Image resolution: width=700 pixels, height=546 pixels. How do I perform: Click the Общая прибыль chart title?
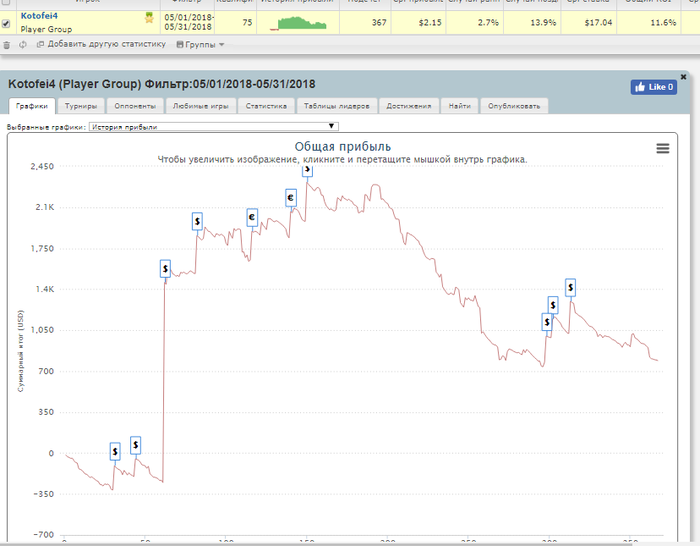coord(342,147)
